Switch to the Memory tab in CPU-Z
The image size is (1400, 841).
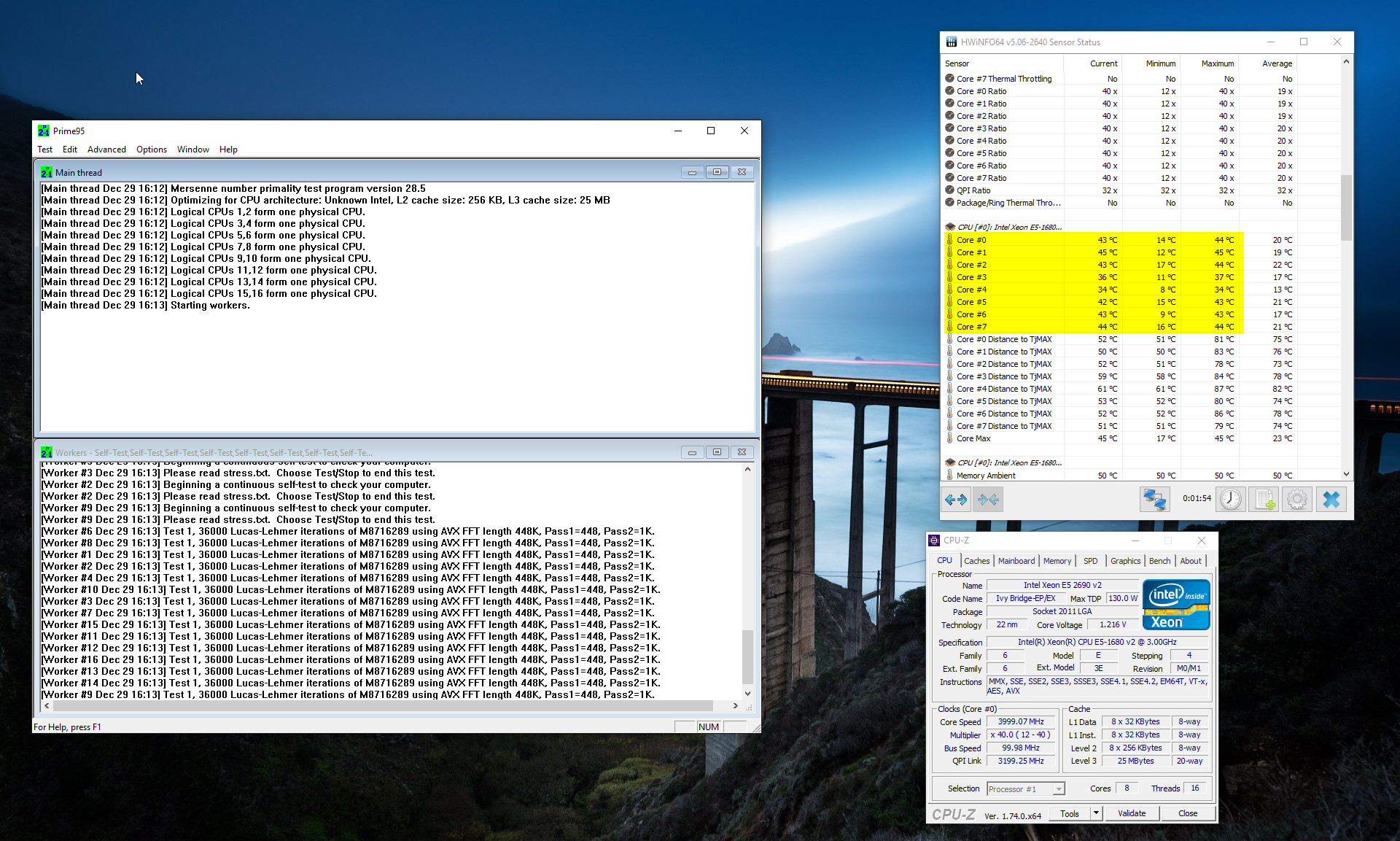pyautogui.click(x=1057, y=561)
